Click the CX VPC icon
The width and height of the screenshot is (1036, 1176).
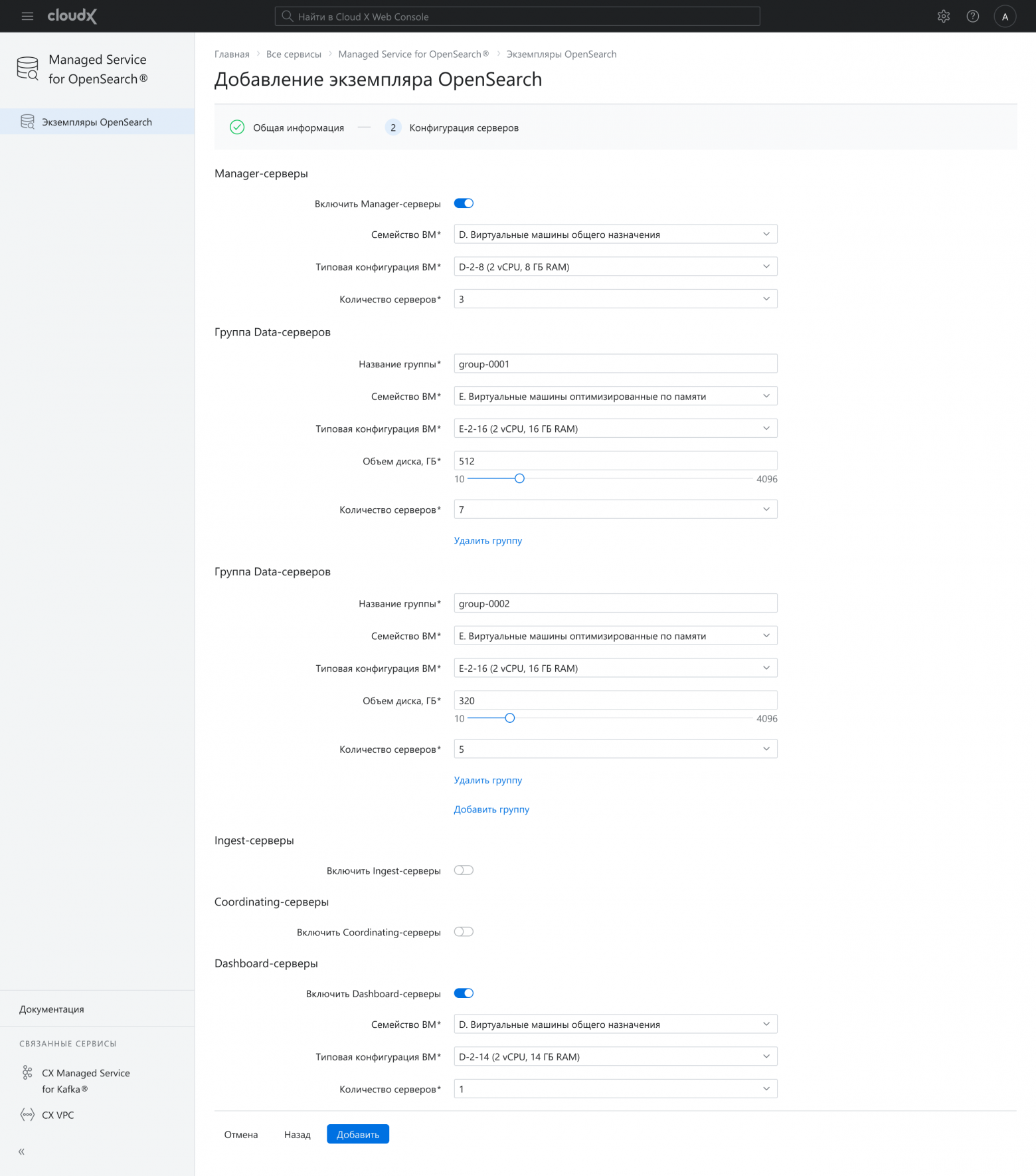[27, 1115]
